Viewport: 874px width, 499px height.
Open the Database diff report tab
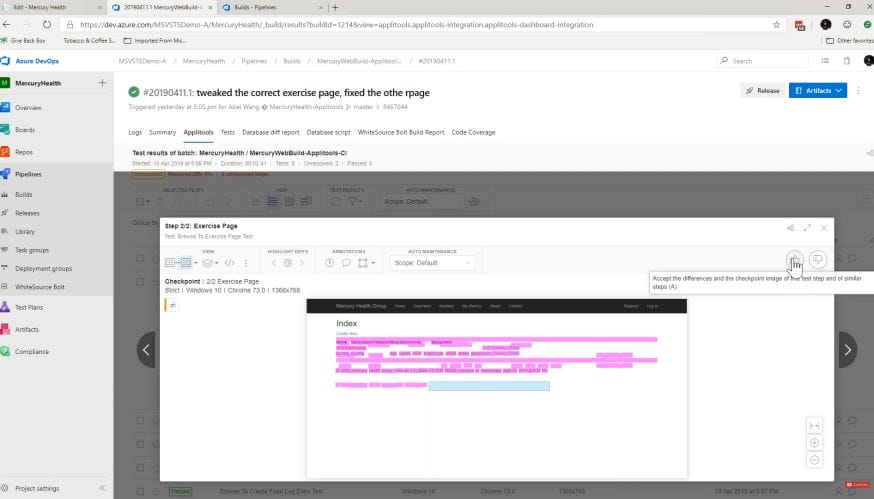[270, 133]
